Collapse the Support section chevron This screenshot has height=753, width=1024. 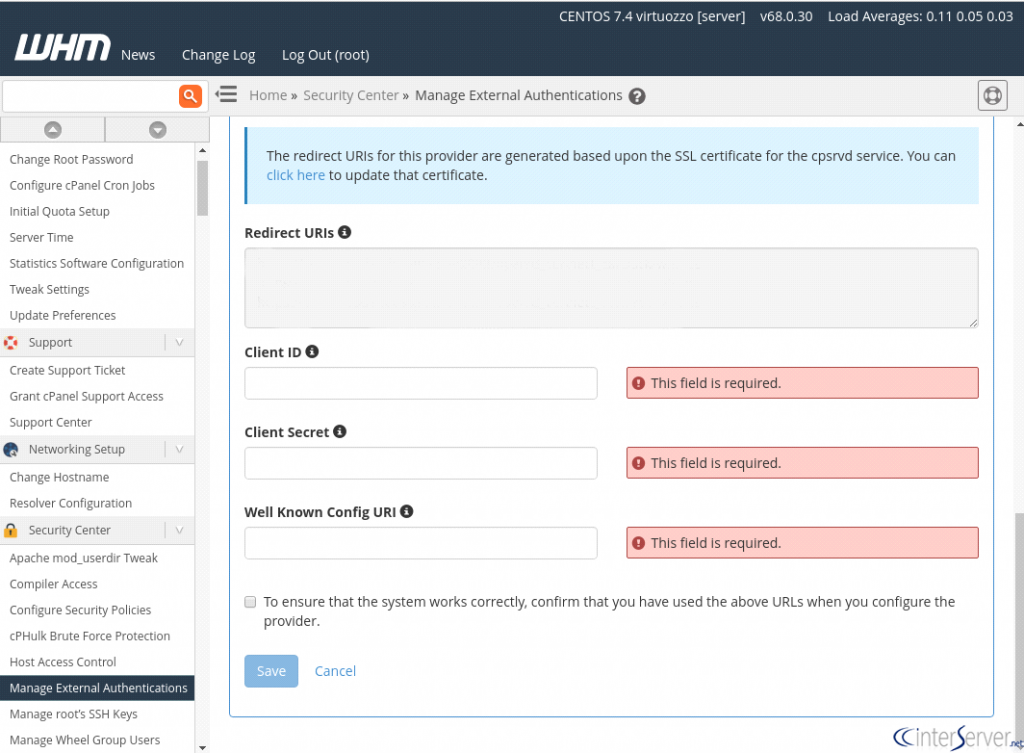click(x=180, y=343)
